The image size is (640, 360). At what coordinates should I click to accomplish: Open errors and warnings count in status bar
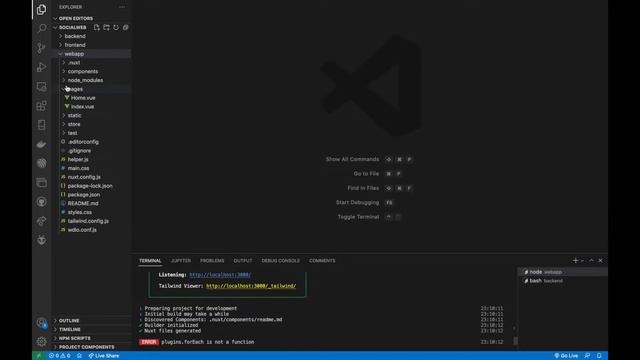[60, 356]
